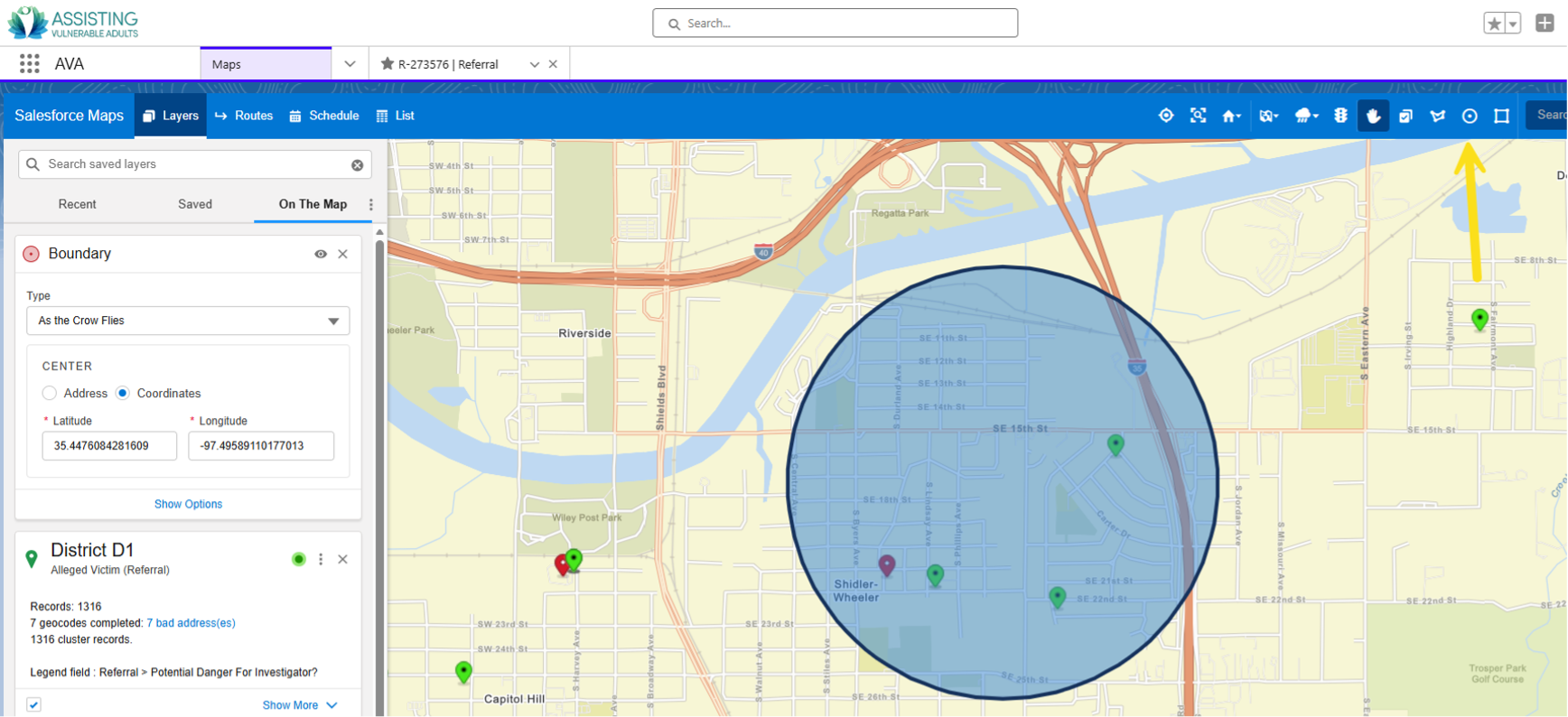Click the global actions plus icon
This screenshot has width=1568, height=717.
[1545, 23]
